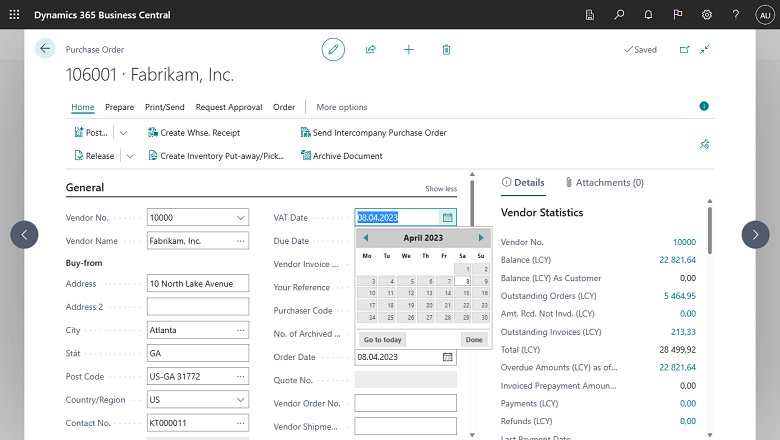
Task: Click the flag icon in header
Action: pos(677,15)
